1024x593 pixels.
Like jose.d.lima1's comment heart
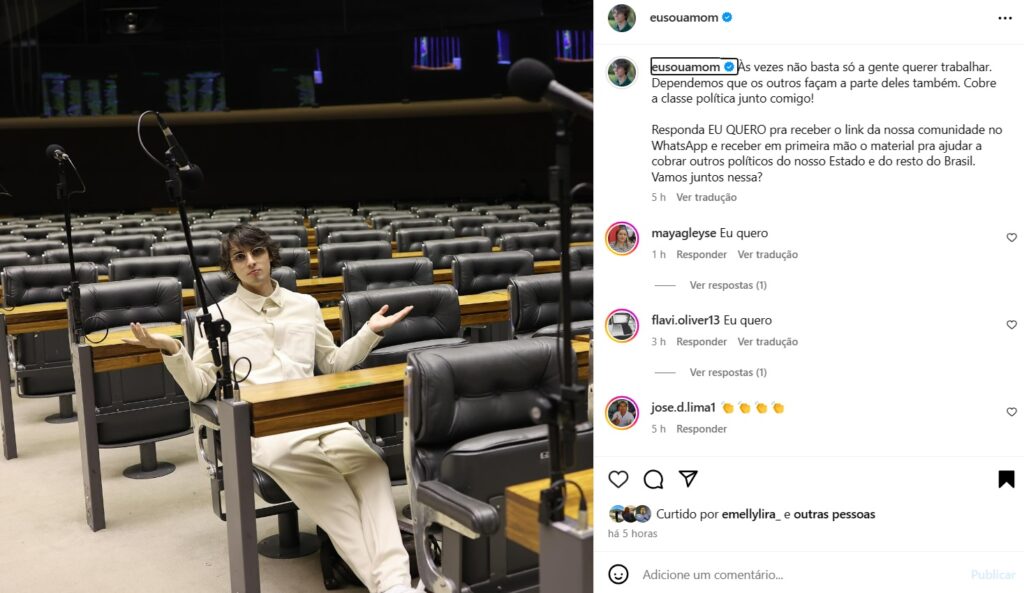pyautogui.click(x=1012, y=412)
